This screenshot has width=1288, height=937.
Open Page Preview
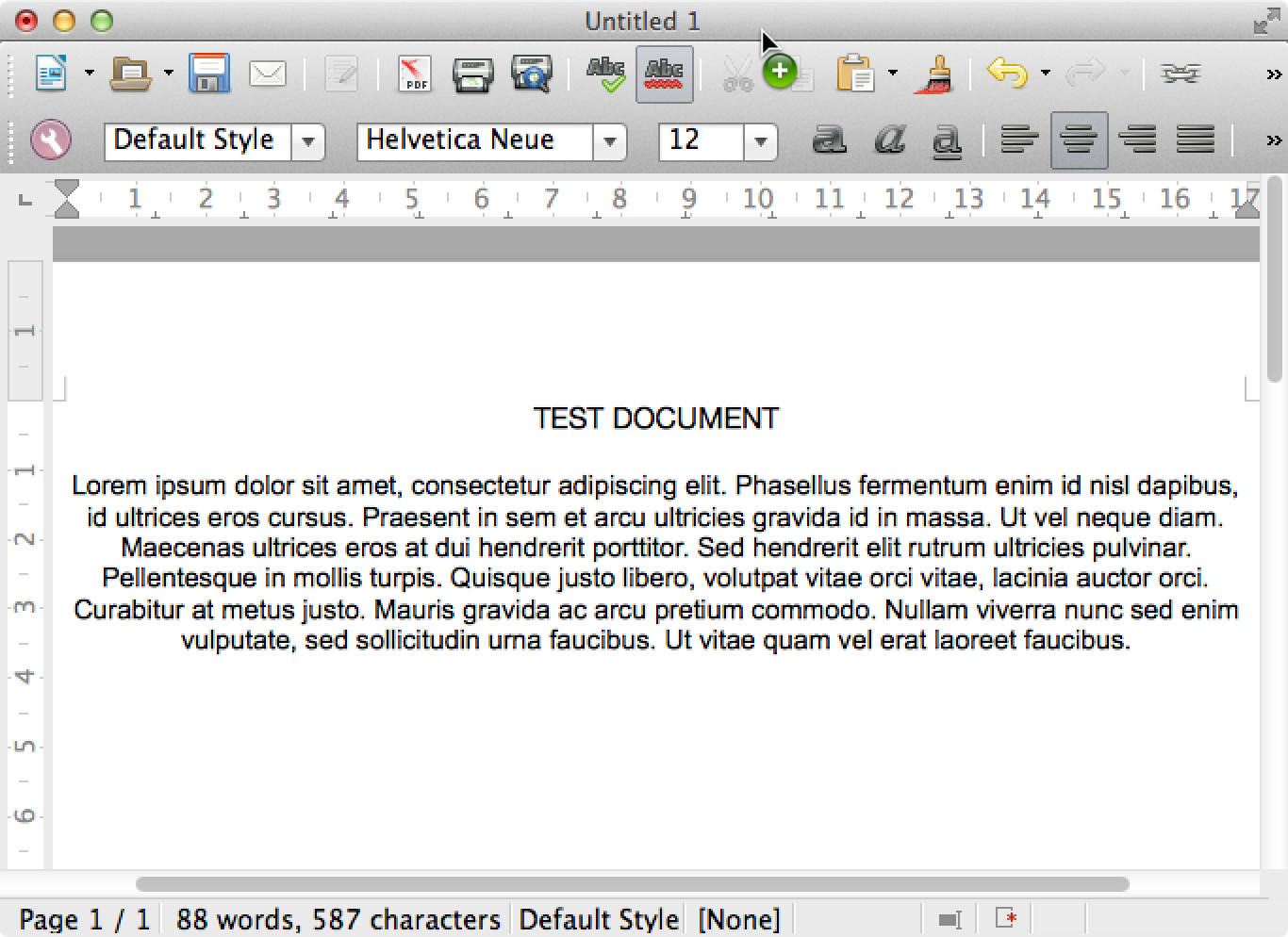[x=532, y=74]
